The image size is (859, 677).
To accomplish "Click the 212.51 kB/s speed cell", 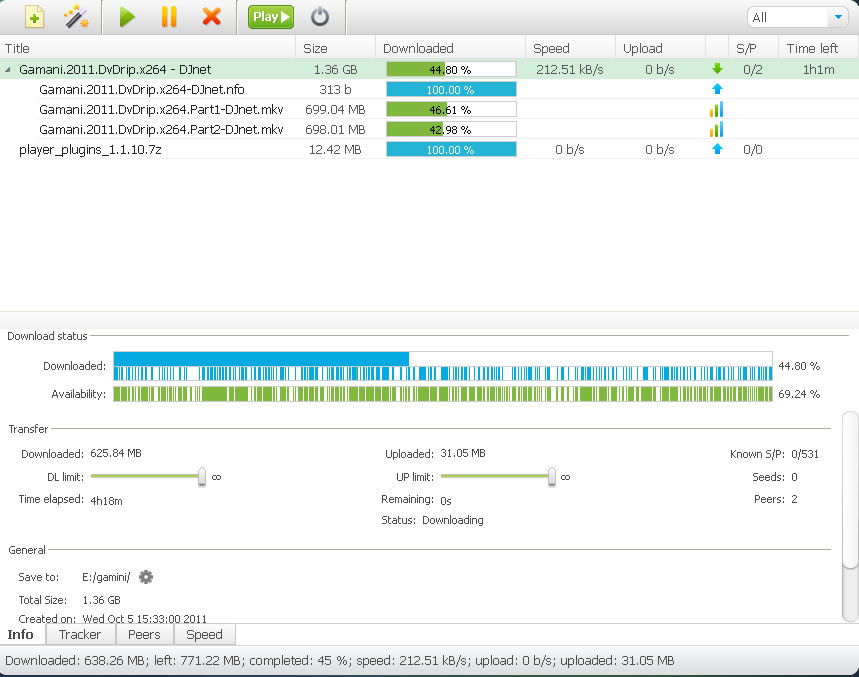I will 570,70.
